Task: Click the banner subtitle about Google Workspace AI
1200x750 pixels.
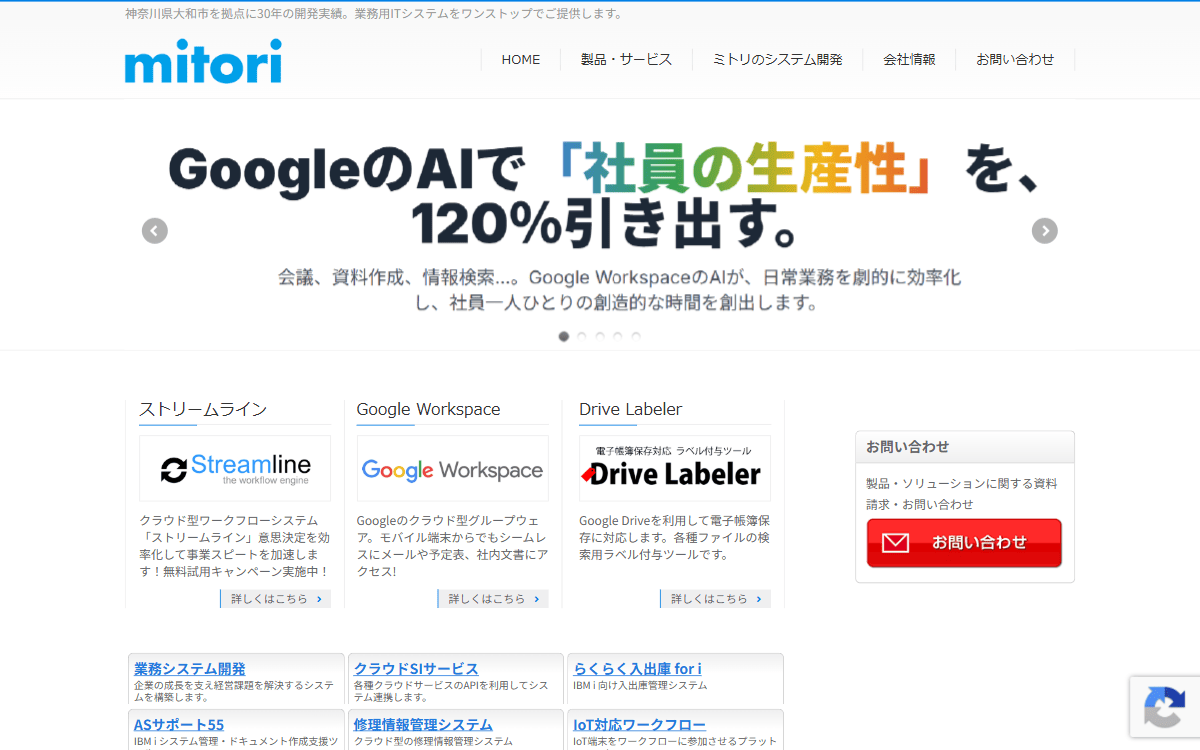Action: click(x=619, y=290)
